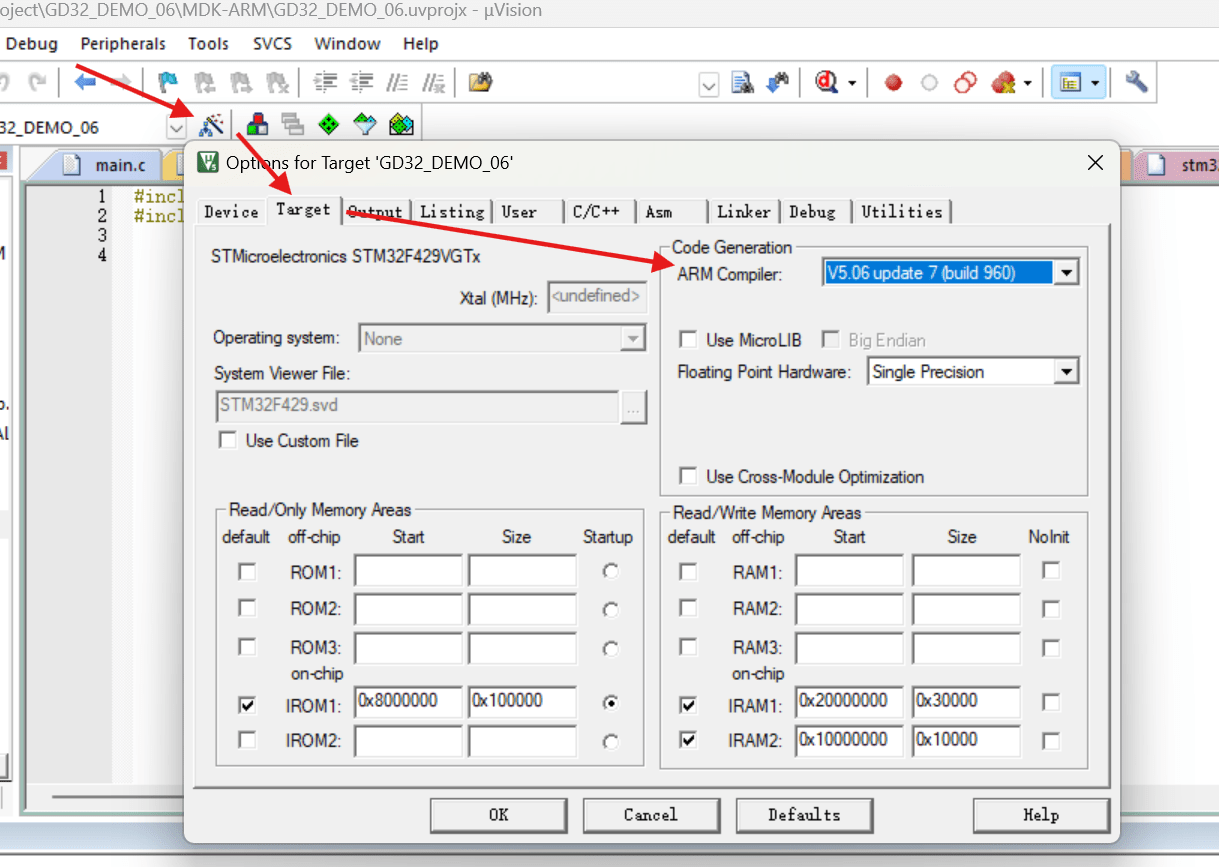Check the Use Custom File box
This screenshot has height=867, width=1219.
[228, 440]
